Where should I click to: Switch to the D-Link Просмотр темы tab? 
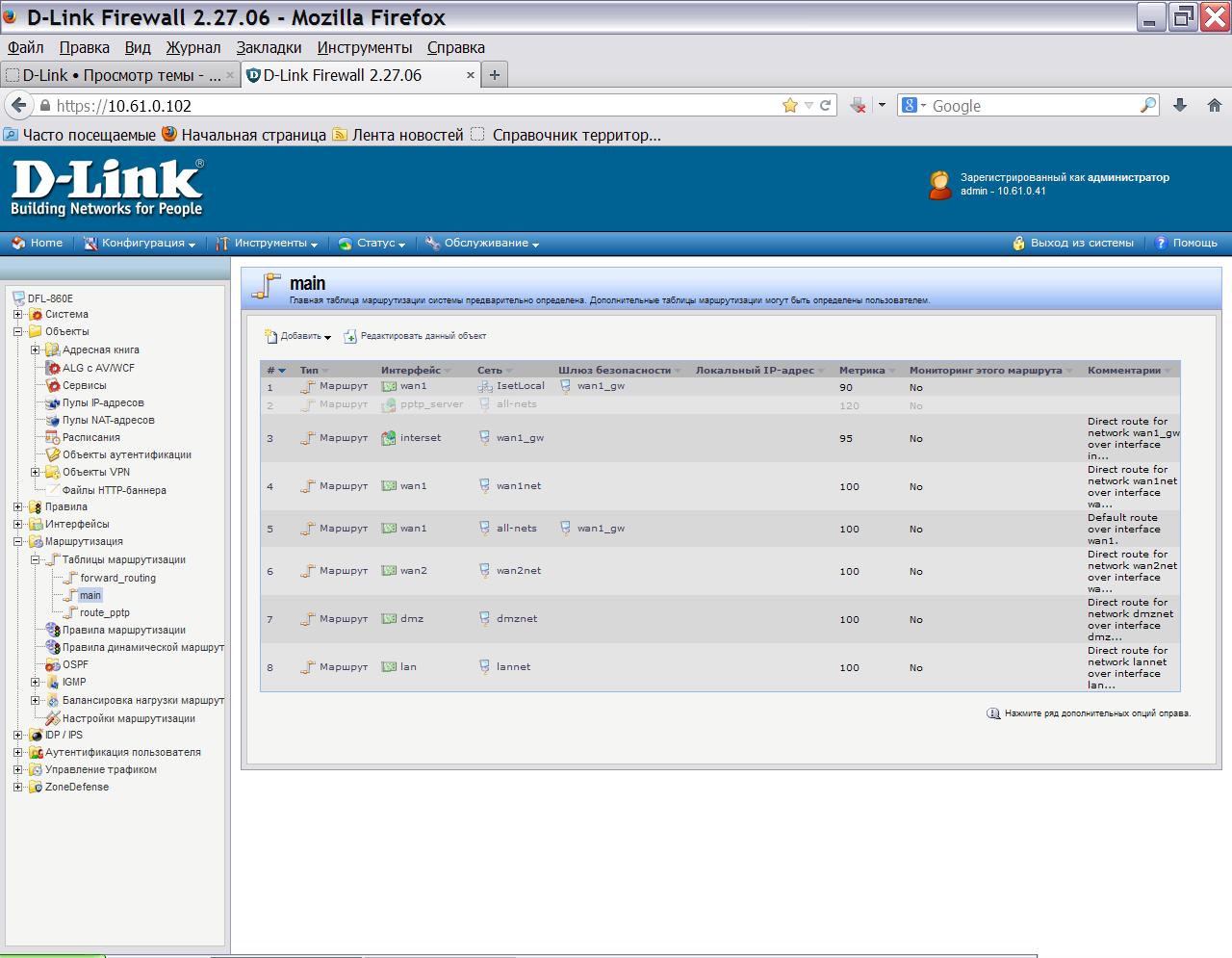pos(119,75)
